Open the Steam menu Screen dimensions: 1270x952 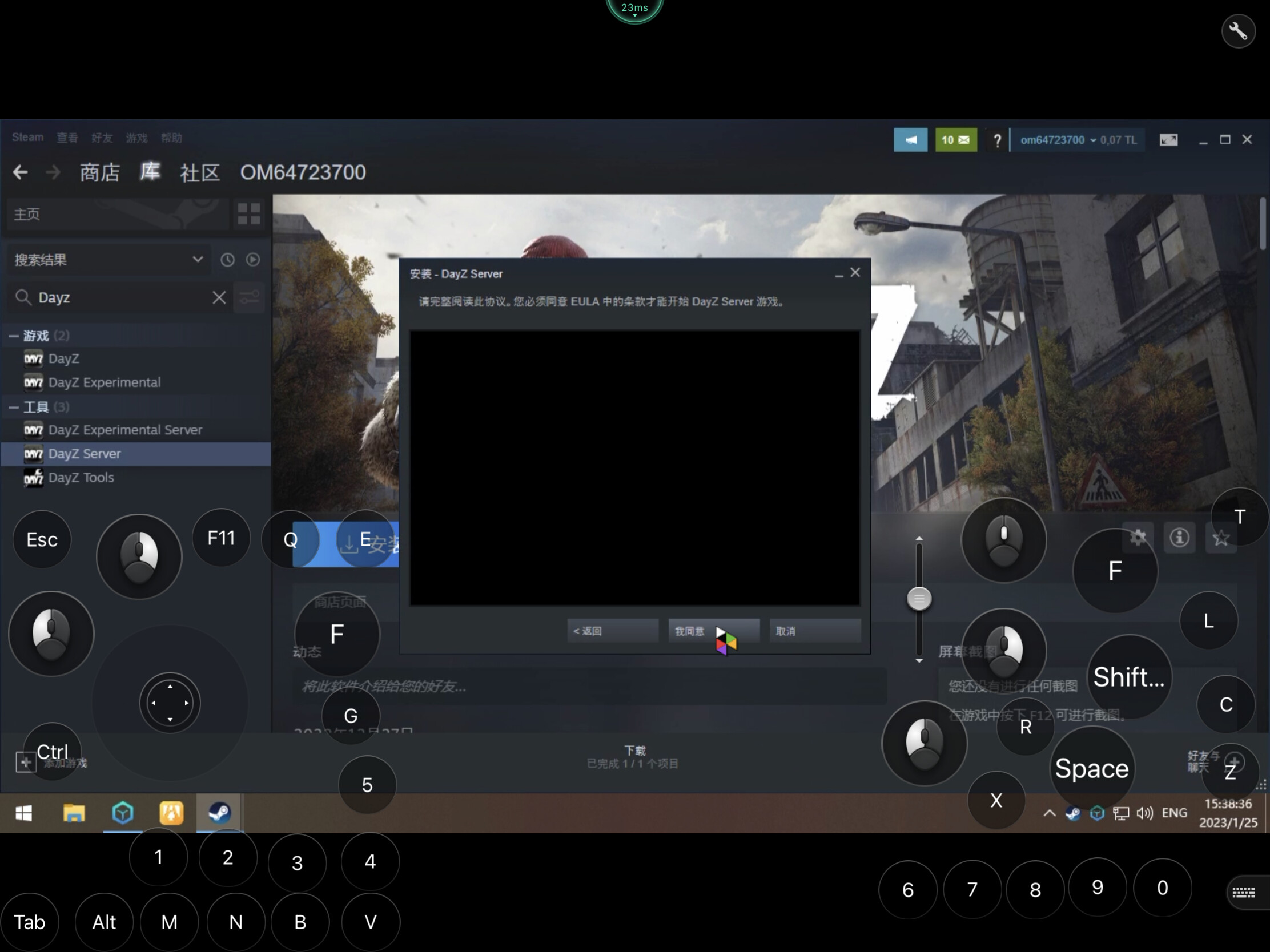click(27, 137)
